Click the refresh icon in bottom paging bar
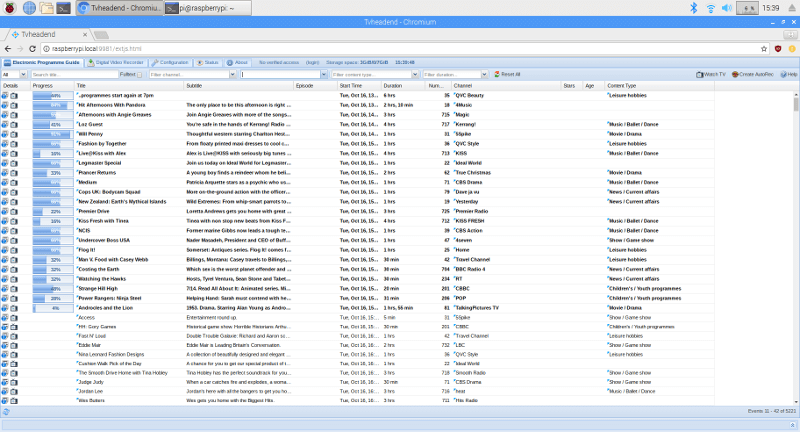800x432 pixels. (x=6, y=411)
